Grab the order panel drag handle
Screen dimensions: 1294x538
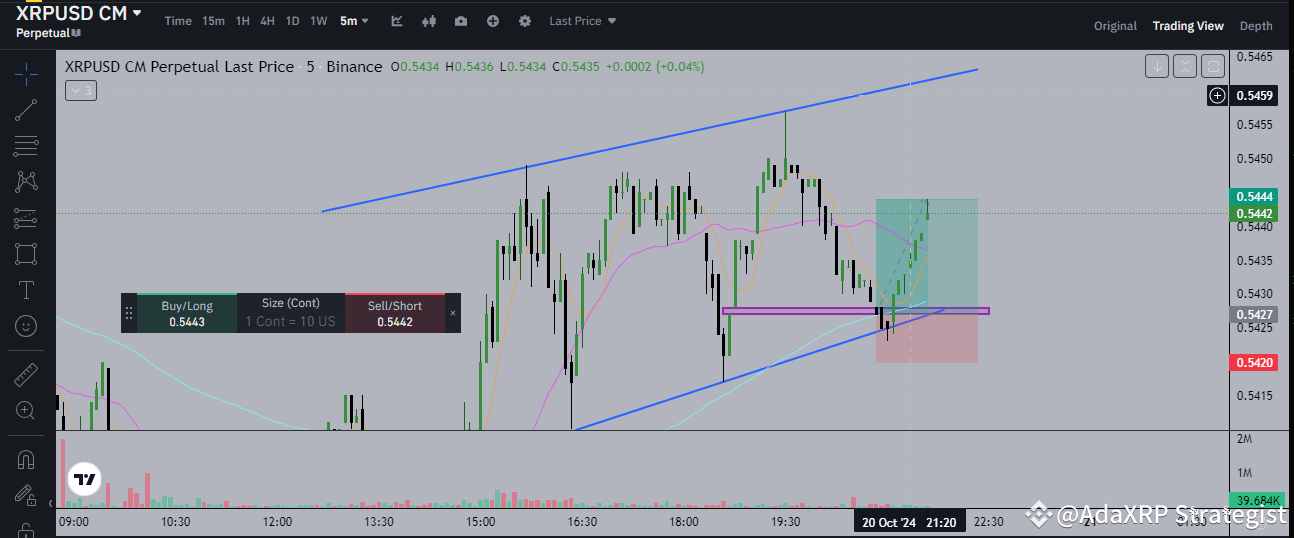pyautogui.click(x=128, y=313)
